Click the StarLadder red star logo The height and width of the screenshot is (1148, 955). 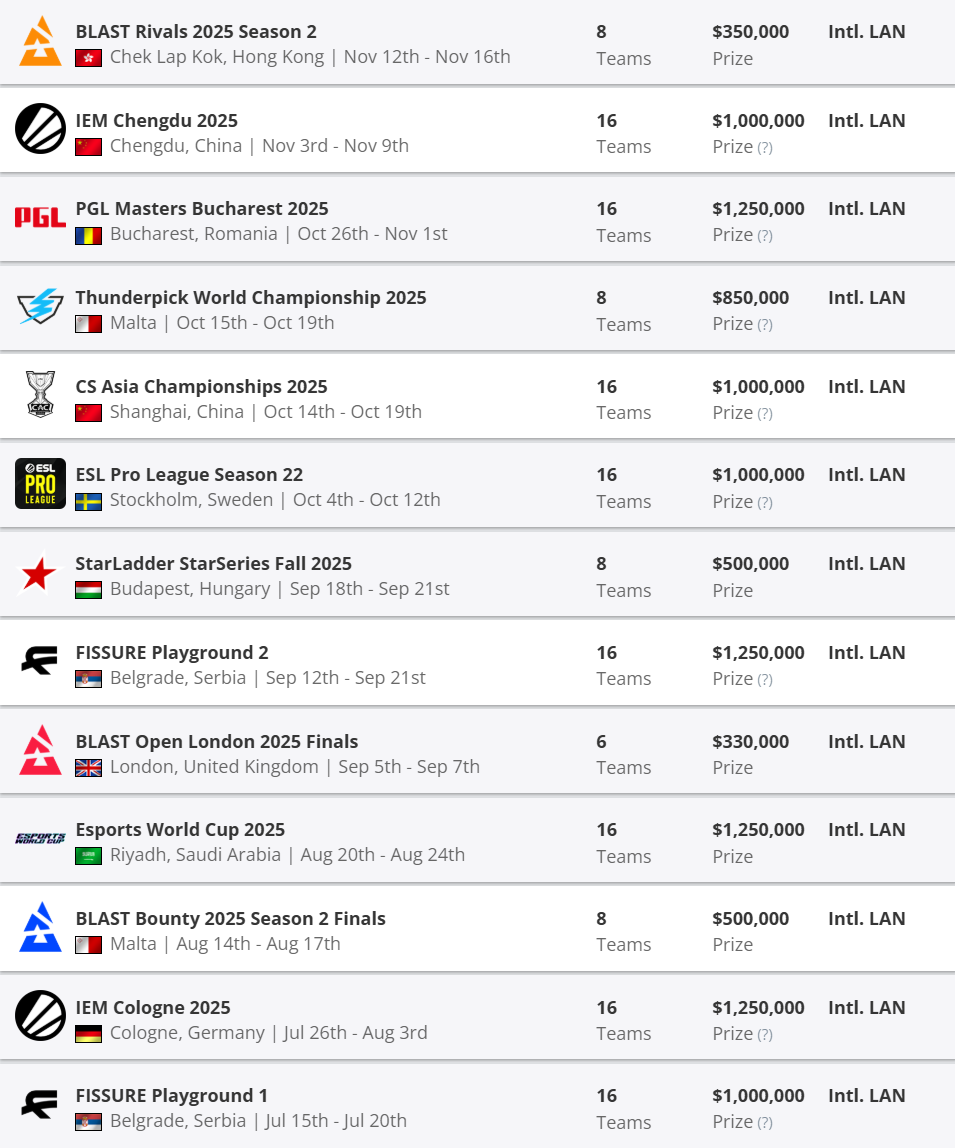coord(40,572)
